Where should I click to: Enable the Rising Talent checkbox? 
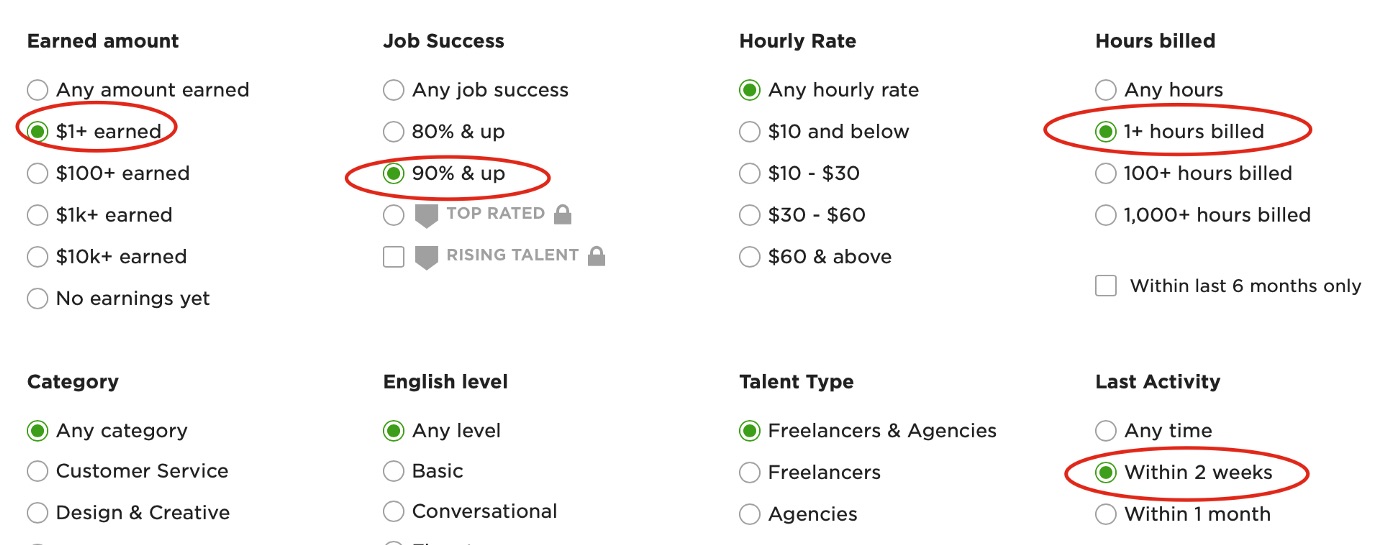point(394,257)
